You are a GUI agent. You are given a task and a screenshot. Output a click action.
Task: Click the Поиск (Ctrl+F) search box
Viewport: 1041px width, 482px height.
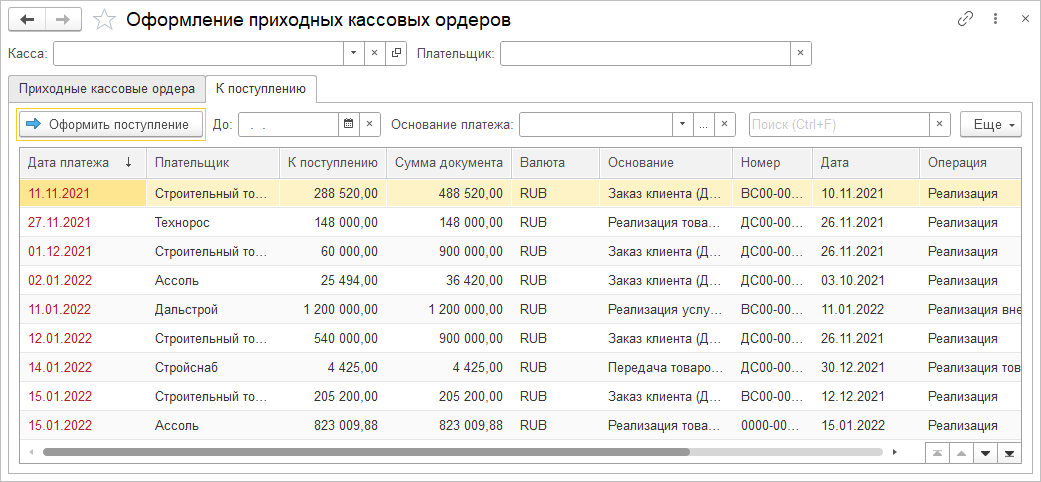point(839,124)
